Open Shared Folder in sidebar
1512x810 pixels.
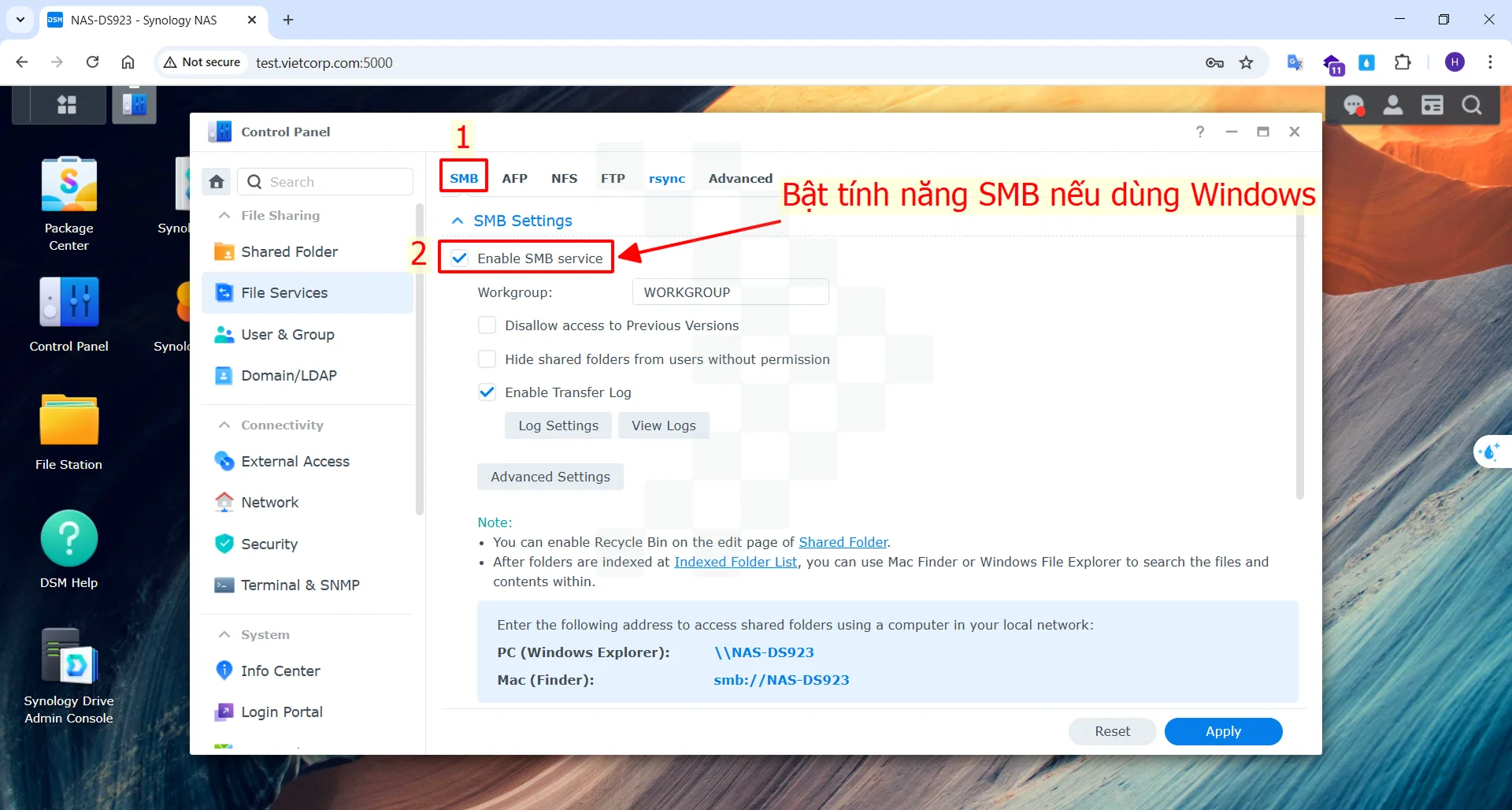tap(307, 251)
